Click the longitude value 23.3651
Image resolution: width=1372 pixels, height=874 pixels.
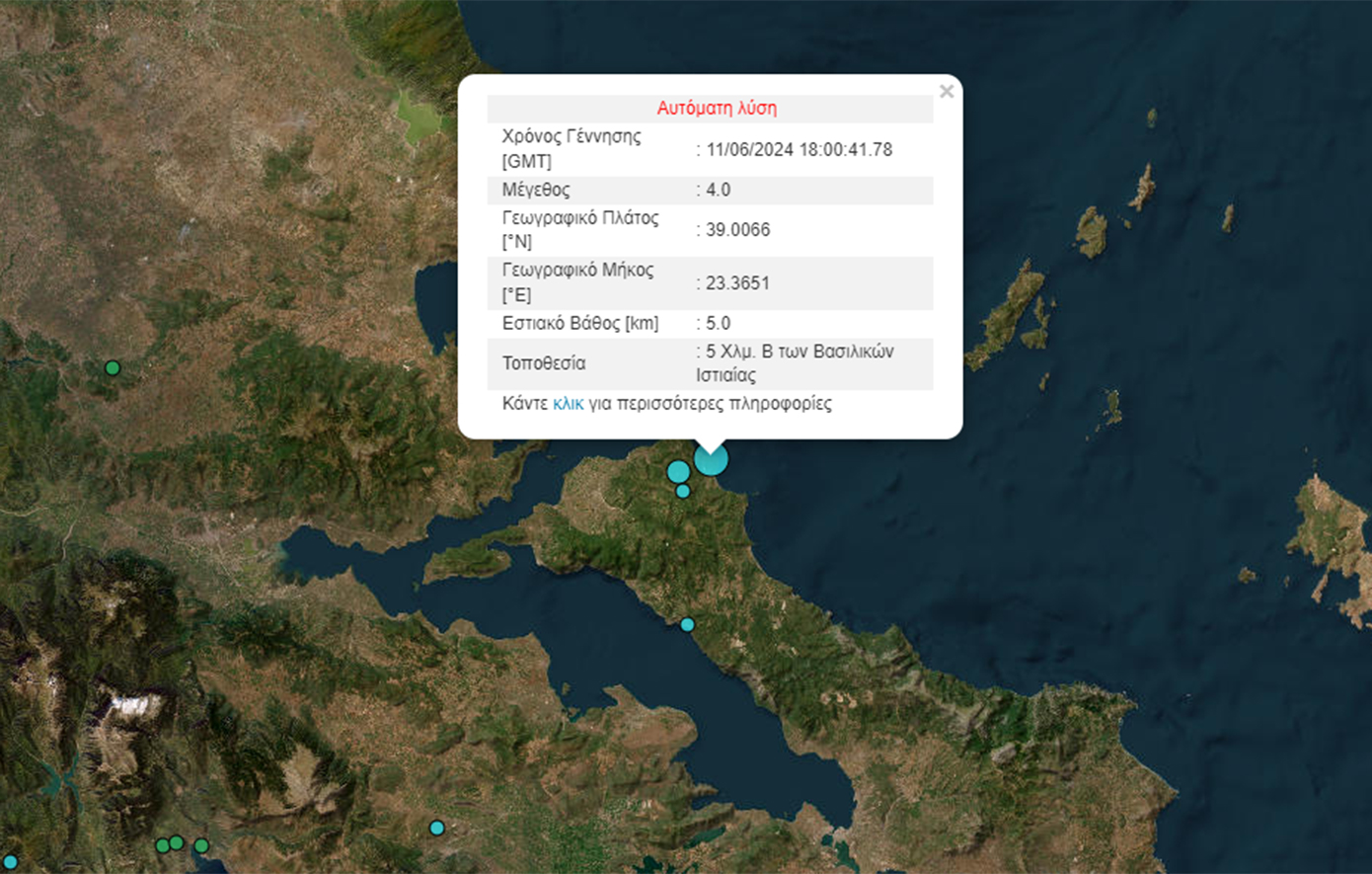(737, 283)
